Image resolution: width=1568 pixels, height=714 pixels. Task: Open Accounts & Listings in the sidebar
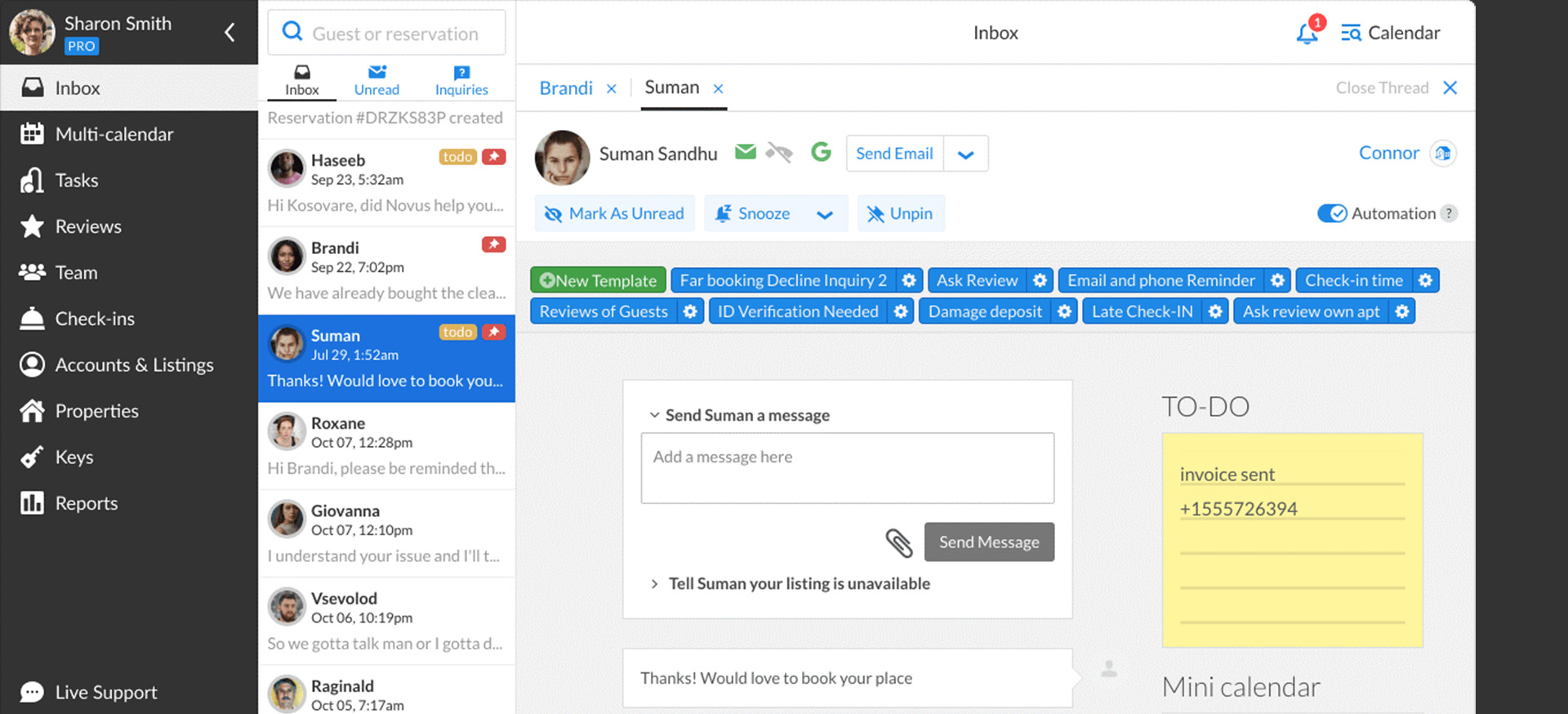[x=129, y=365]
